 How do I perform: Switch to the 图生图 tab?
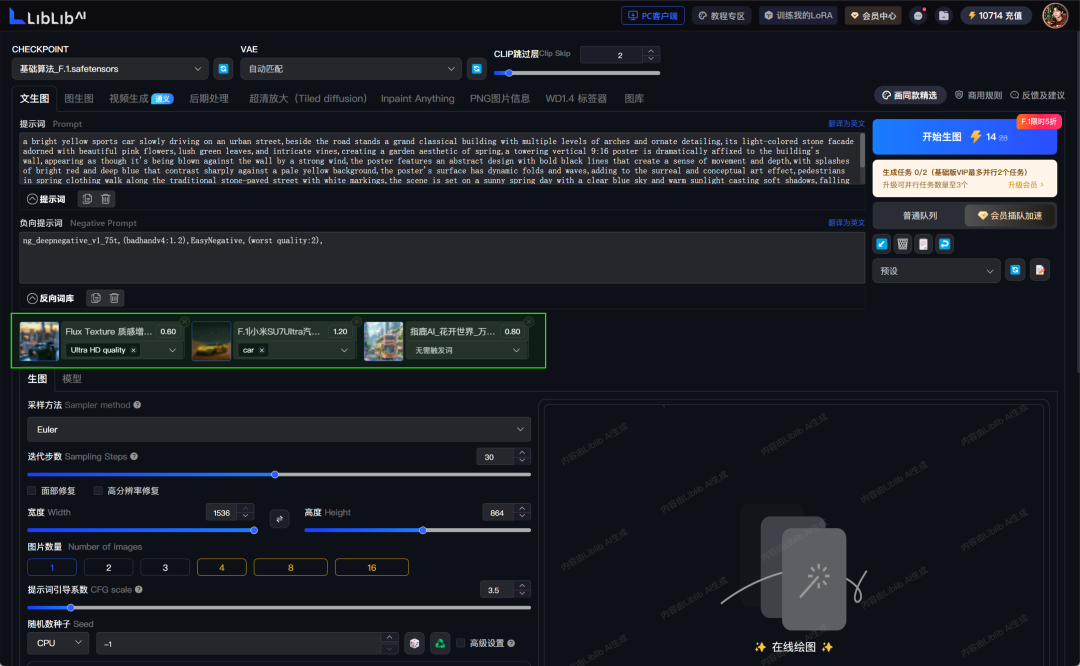tap(78, 98)
